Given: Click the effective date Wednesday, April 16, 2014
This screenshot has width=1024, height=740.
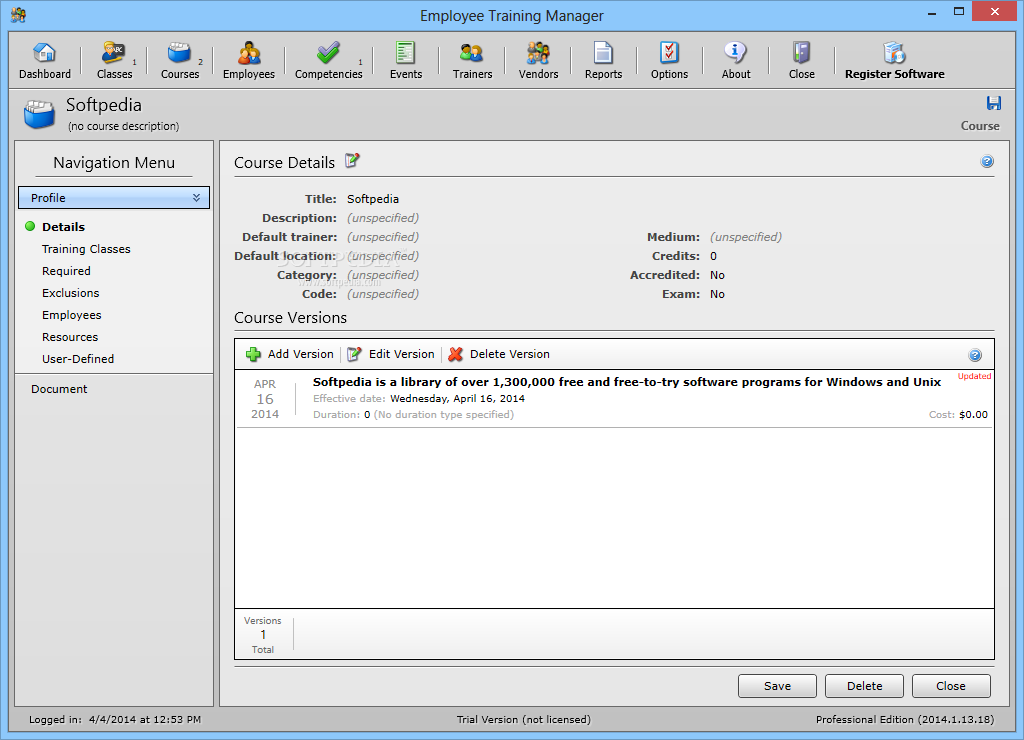Looking at the screenshot, I should click(x=457, y=398).
